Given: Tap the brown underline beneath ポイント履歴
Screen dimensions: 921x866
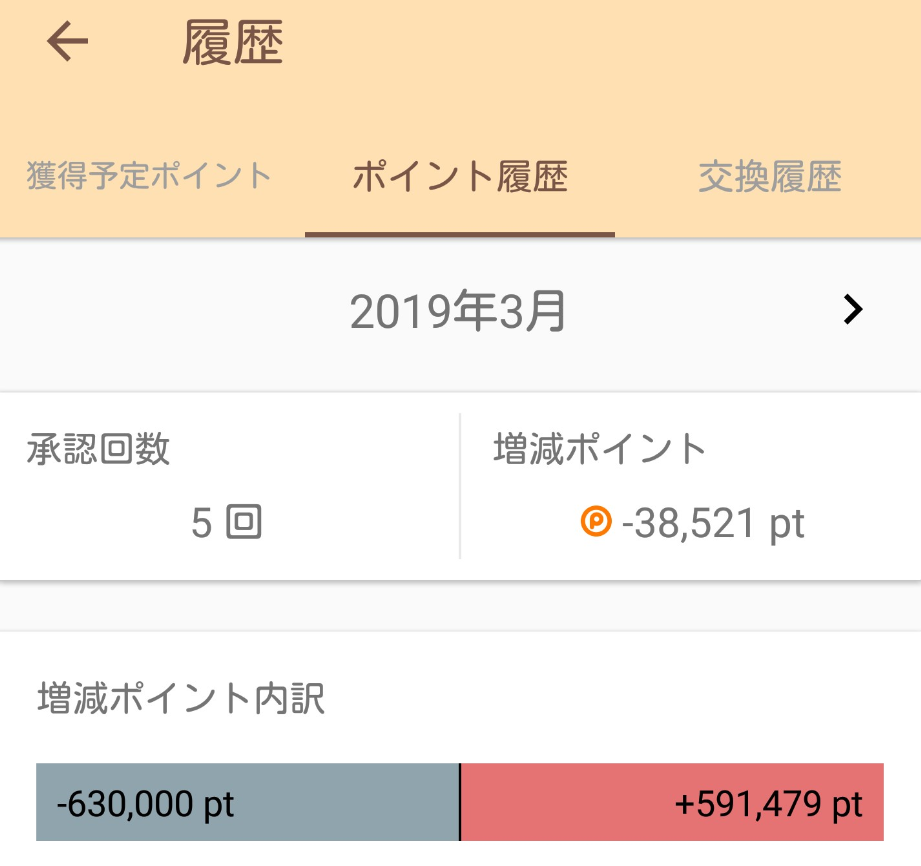Looking at the screenshot, I should coord(460,234).
